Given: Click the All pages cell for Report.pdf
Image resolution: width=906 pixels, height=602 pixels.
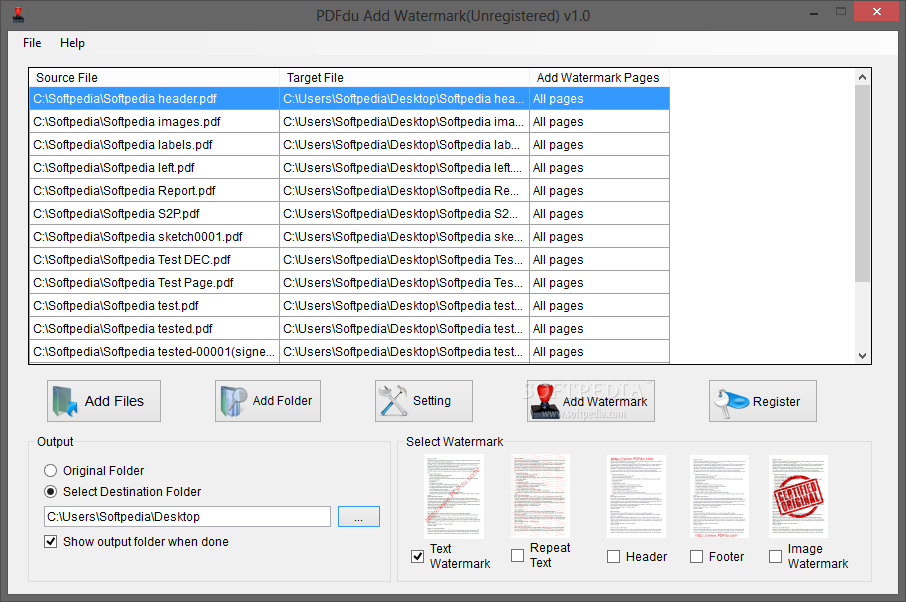Looking at the screenshot, I should [x=599, y=191].
